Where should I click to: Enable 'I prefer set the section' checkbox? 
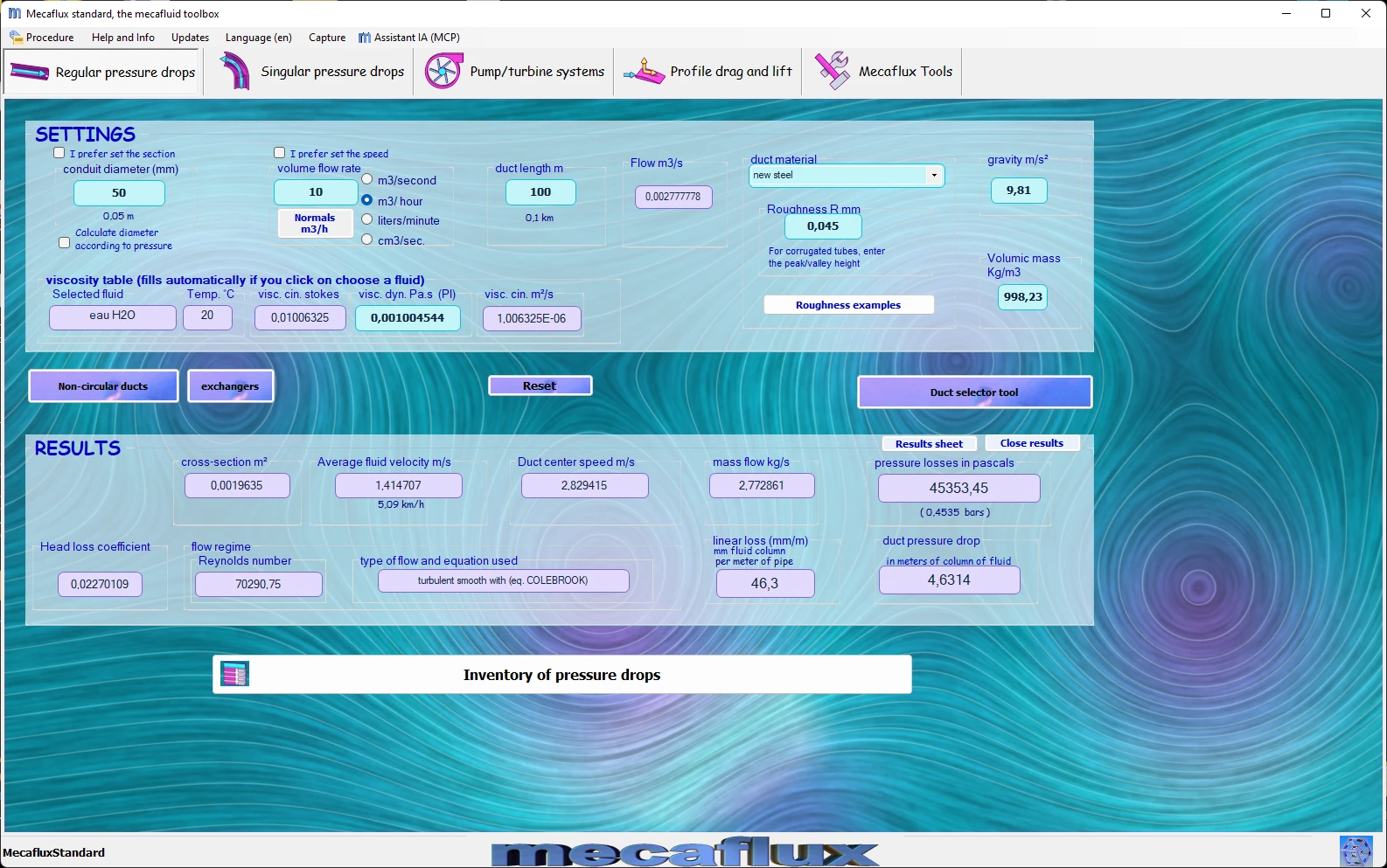(x=59, y=153)
